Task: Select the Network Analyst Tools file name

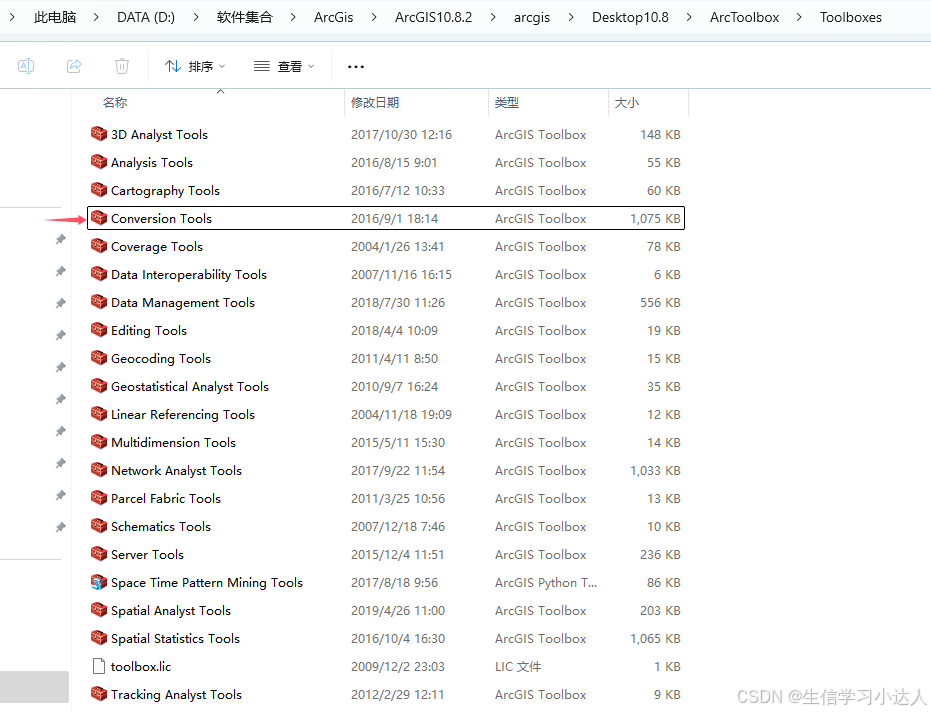Action: click(176, 470)
